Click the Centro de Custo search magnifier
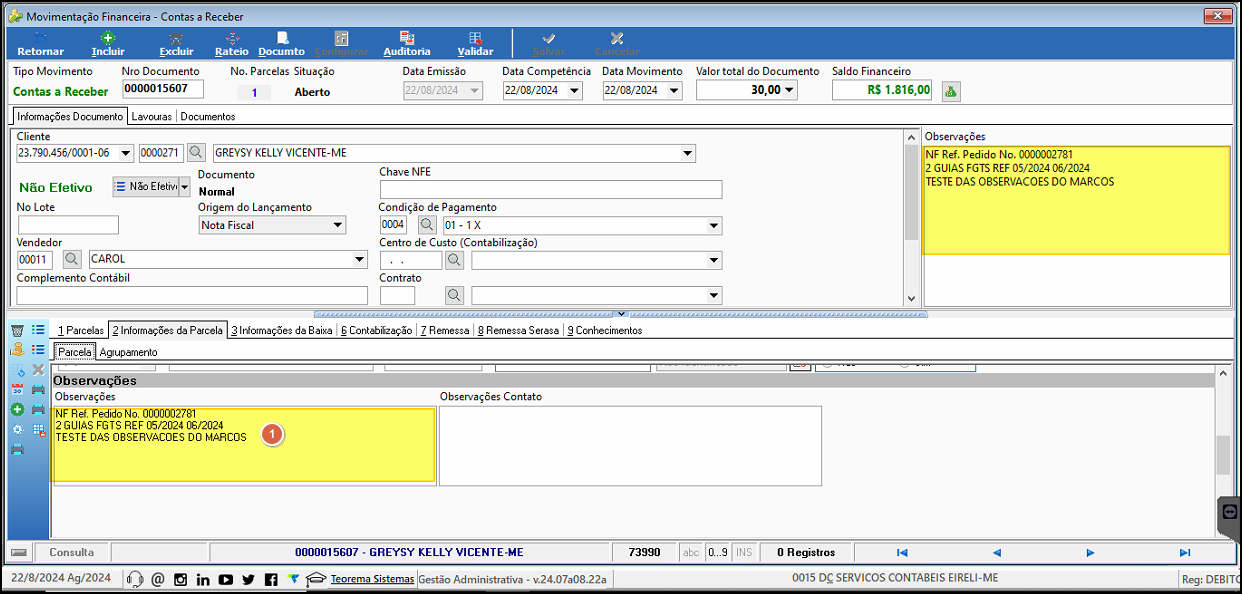Viewport: 1242px width, 594px height. (x=455, y=260)
